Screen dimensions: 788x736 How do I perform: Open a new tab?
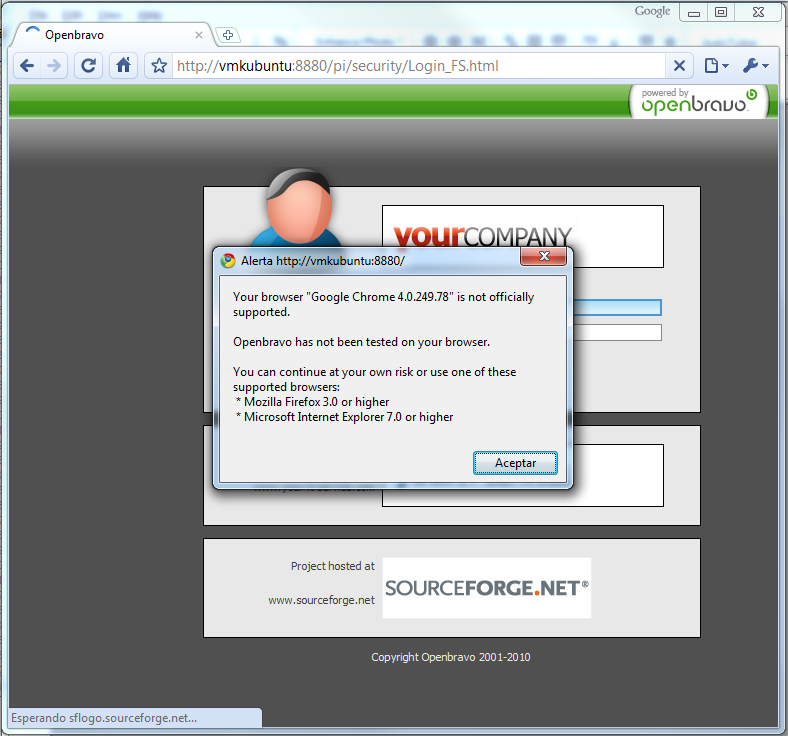click(x=228, y=35)
